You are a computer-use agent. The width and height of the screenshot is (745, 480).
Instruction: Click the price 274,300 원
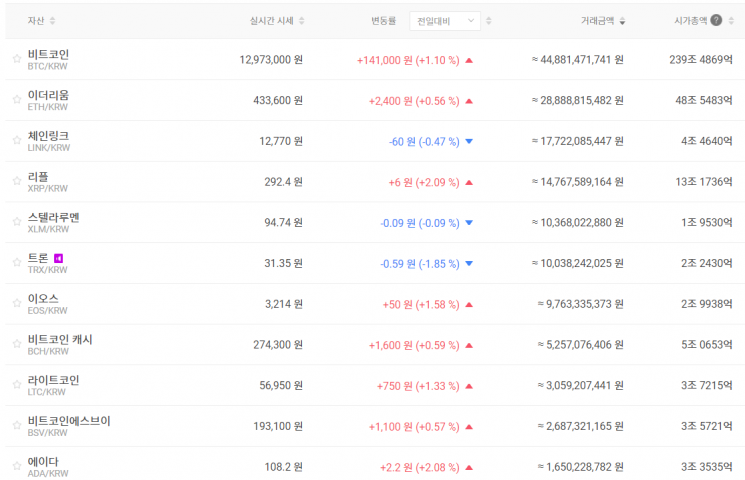coord(278,345)
